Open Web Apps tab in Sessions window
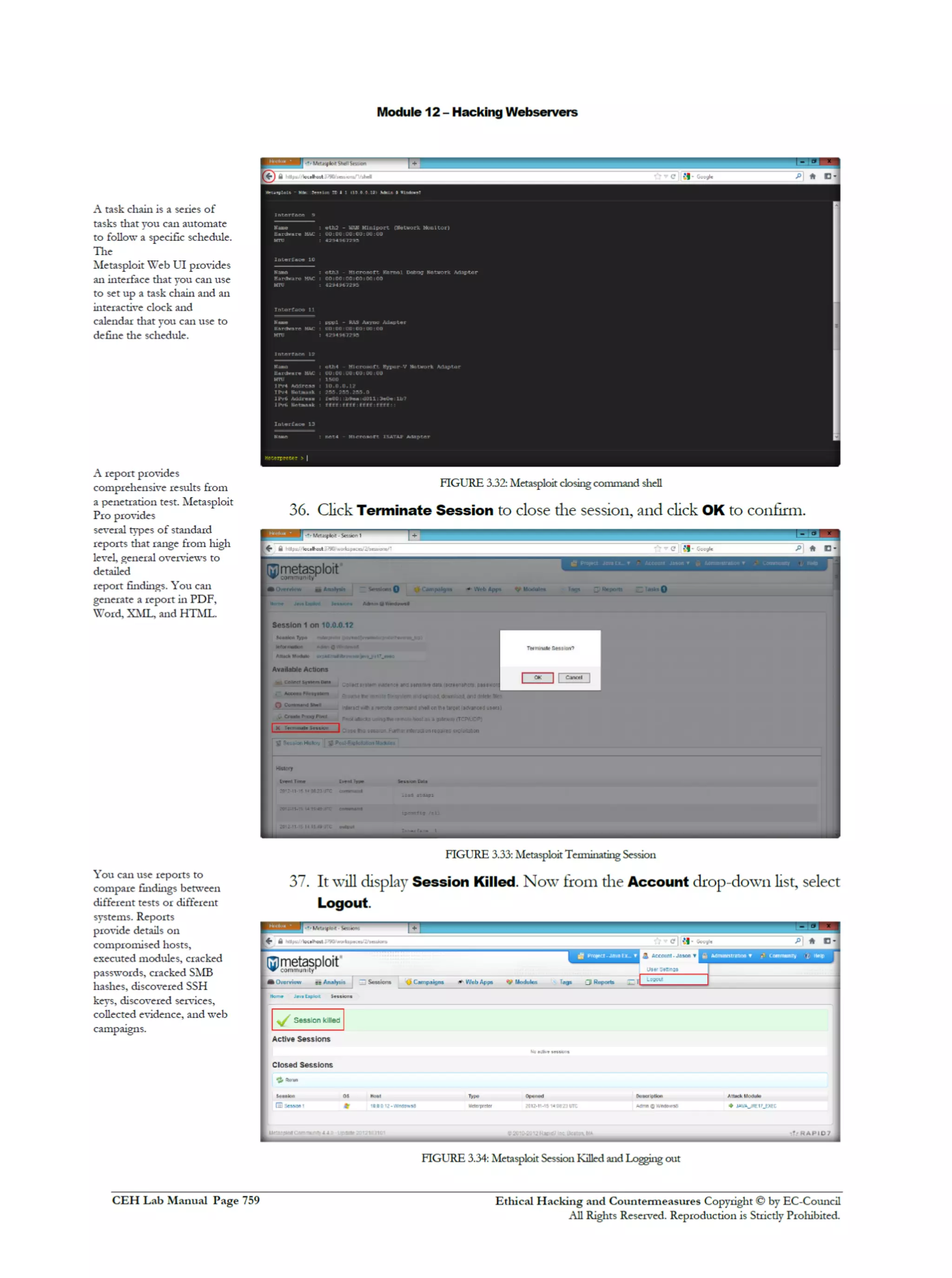Image resolution: width=952 pixels, height=1278 pixels. point(476,982)
